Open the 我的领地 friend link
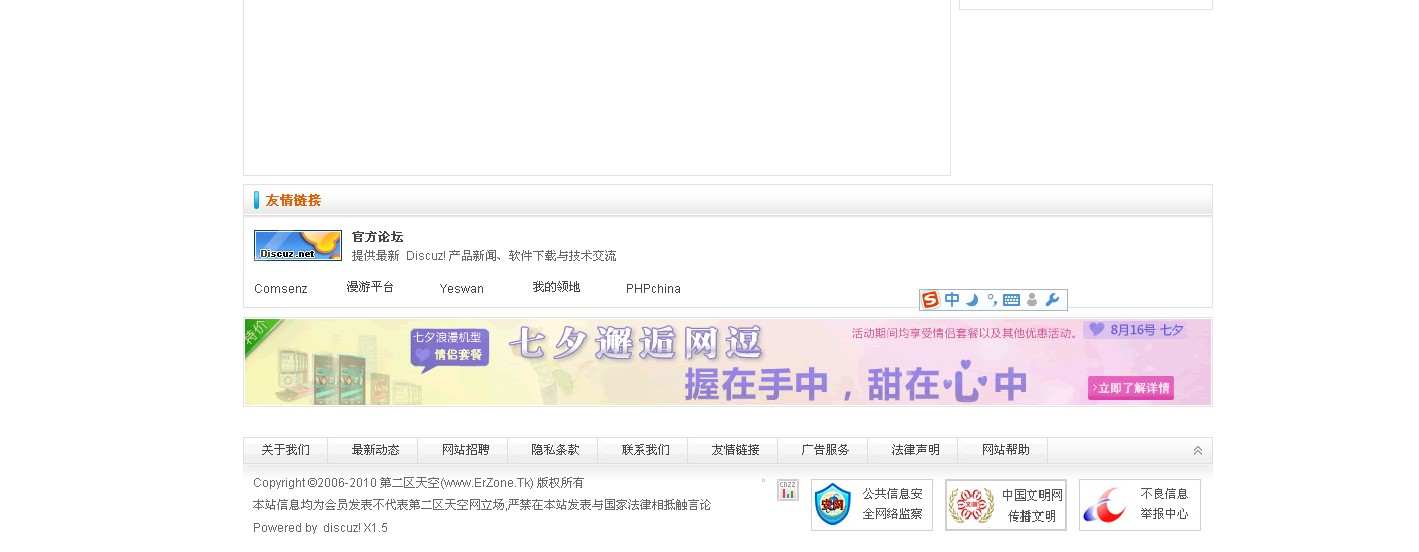1419x552 pixels. tap(556, 287)
